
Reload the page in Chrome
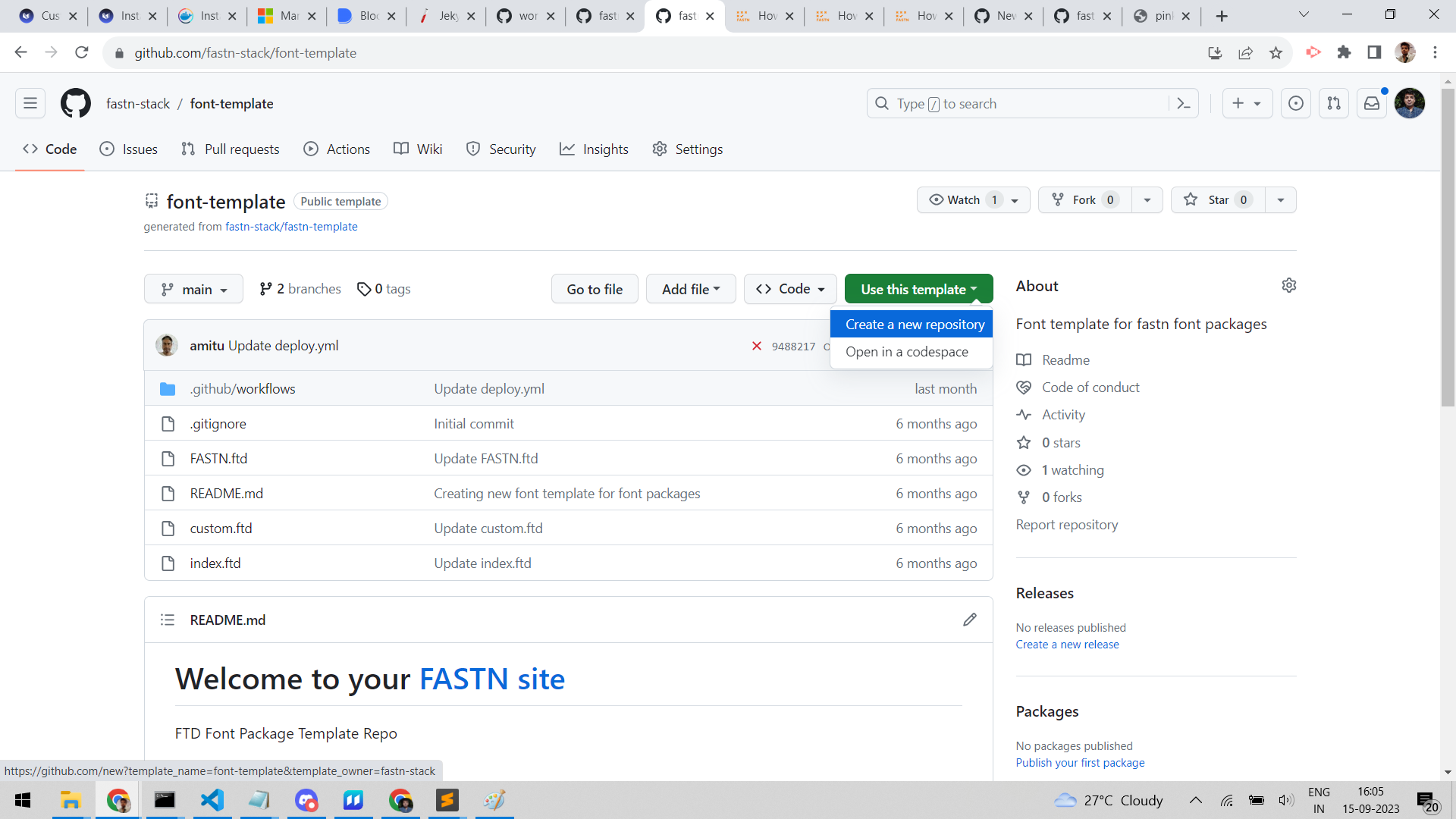82,52
